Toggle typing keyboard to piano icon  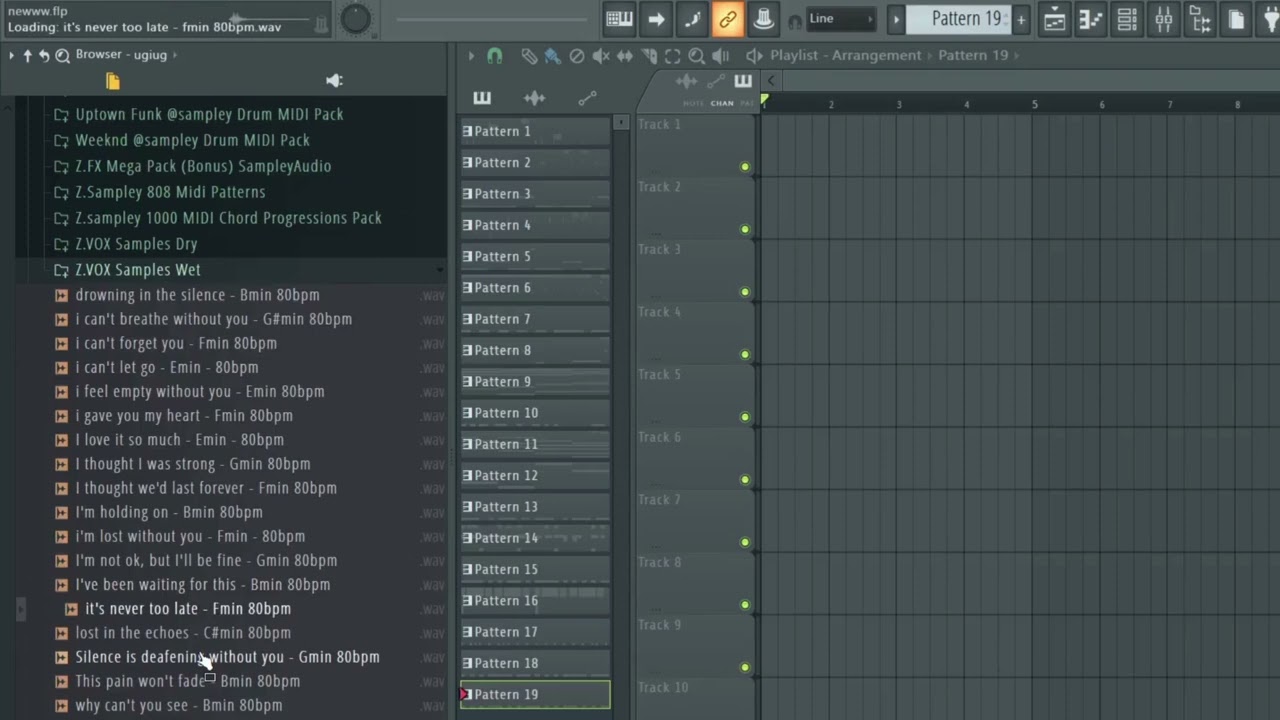coord(620,19)
